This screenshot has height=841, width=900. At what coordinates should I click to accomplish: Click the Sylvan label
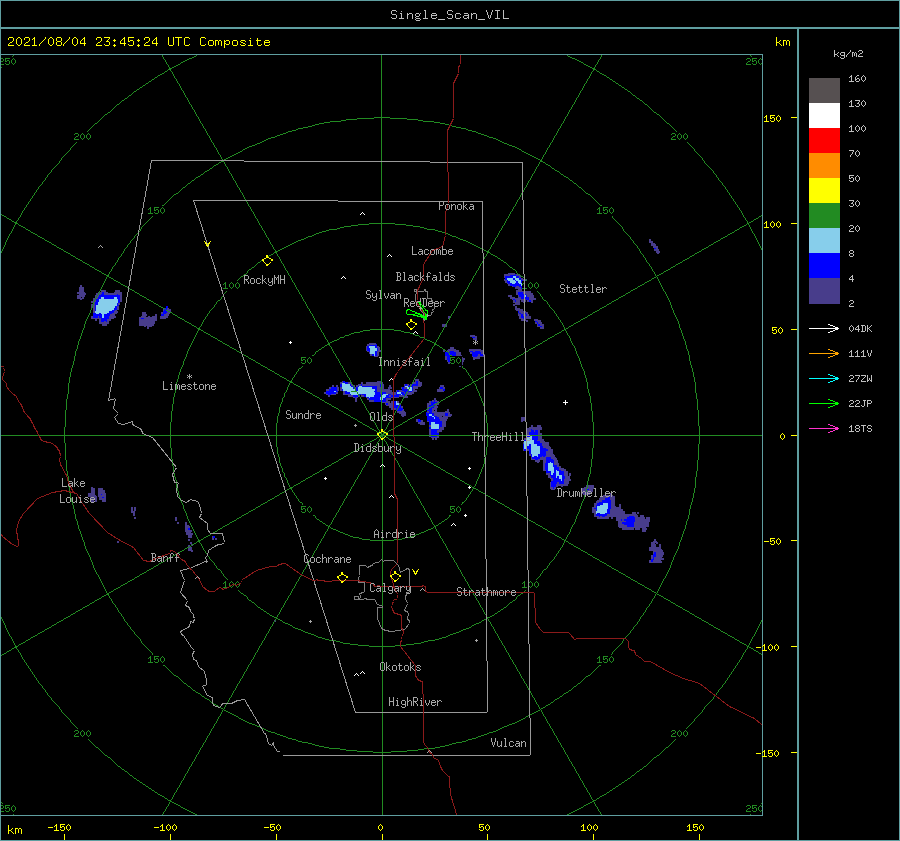pyautogui.click(x=383, y=295)
